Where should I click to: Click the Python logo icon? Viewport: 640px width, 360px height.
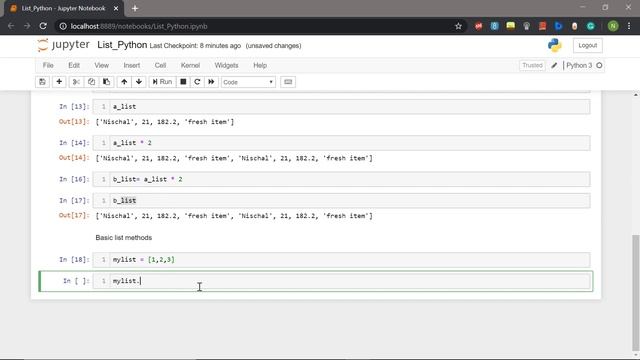point(554,45)
